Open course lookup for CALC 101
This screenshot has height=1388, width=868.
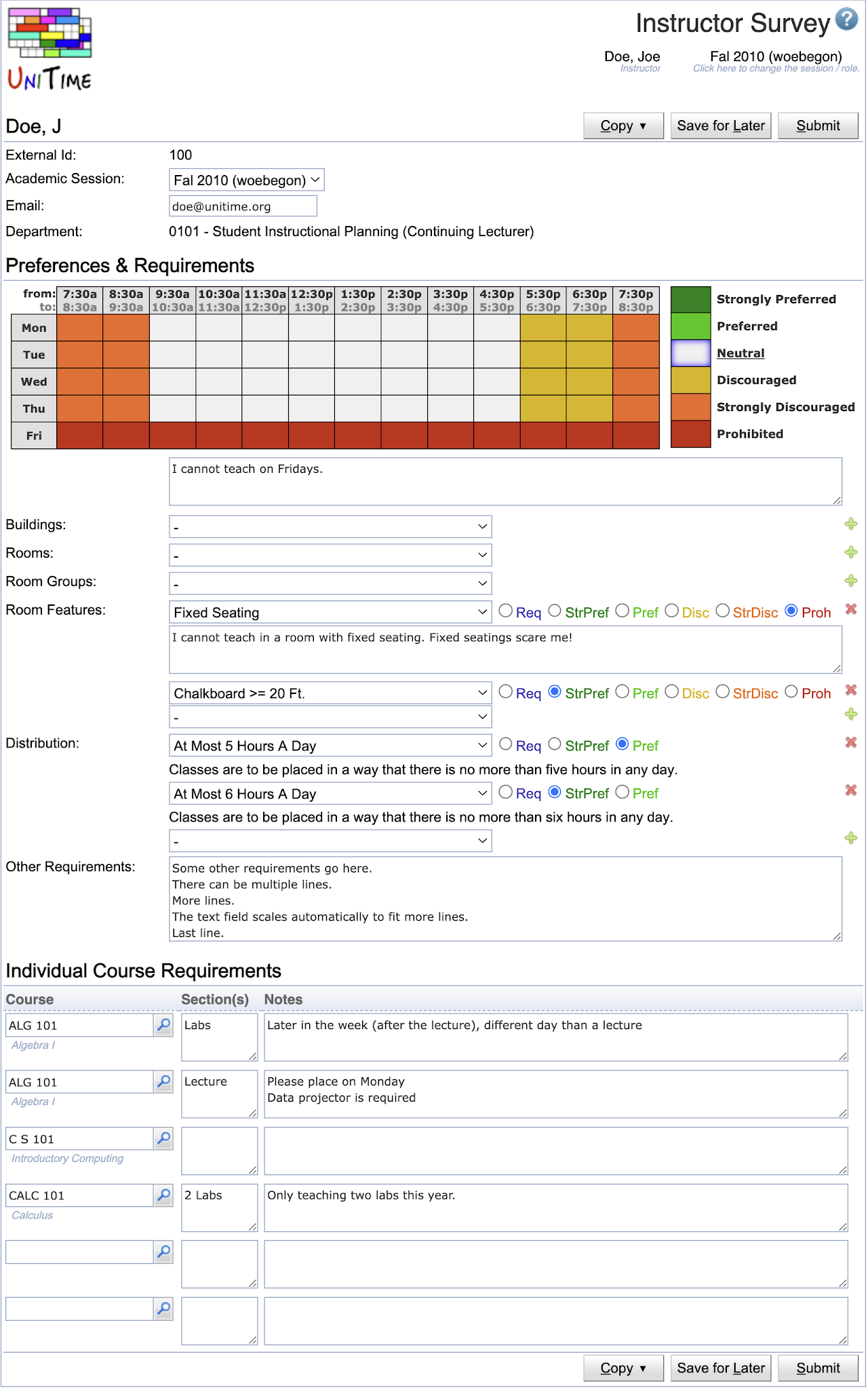coord(163,1195)
